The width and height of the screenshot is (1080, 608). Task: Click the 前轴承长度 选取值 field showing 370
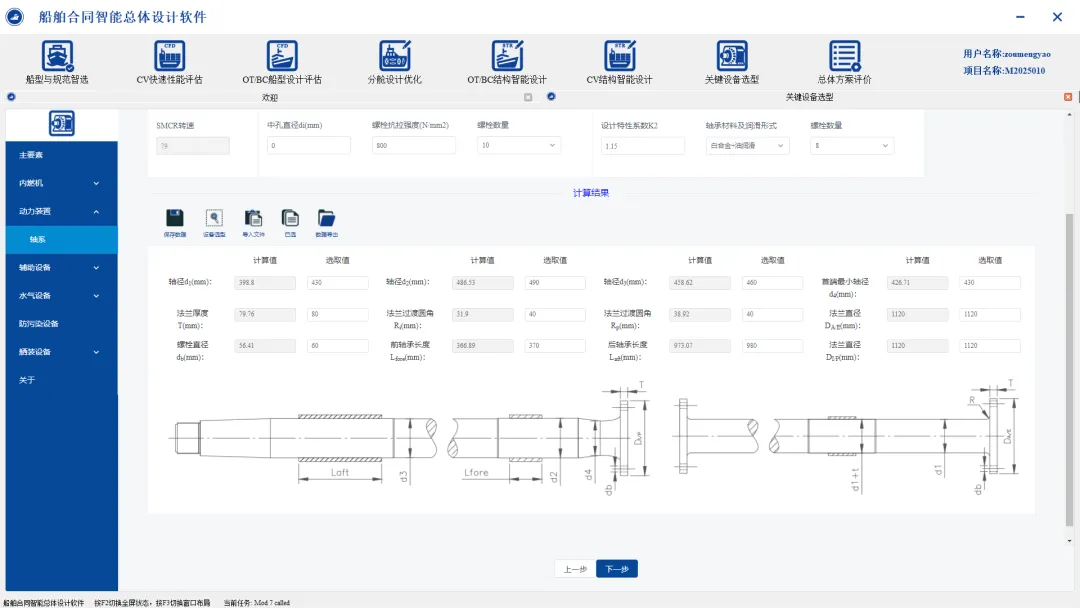click(555, 346)
